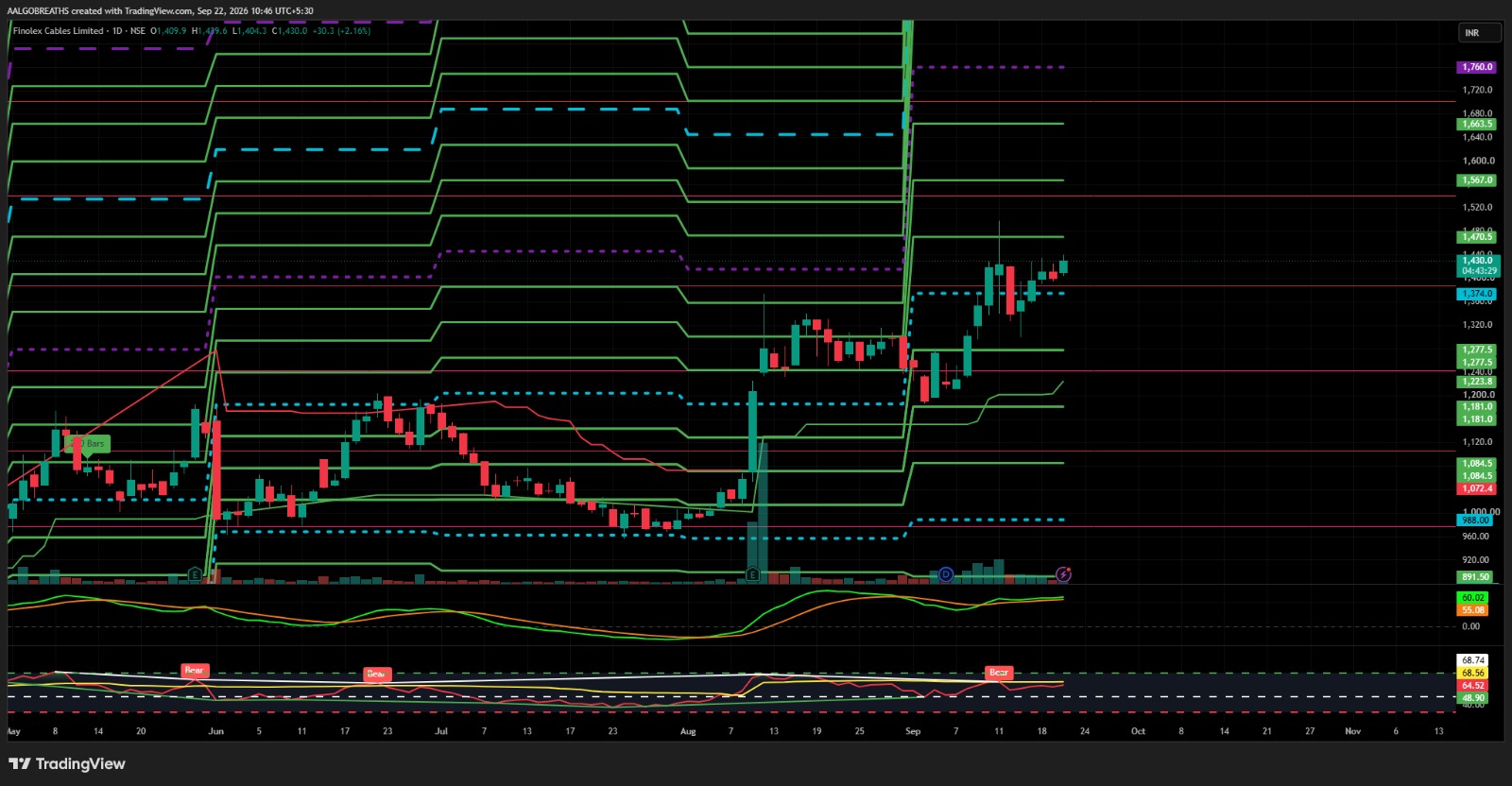
Task: Click the green 891.50 price label
Action: pyautogui.click(x=1475, y=577)
